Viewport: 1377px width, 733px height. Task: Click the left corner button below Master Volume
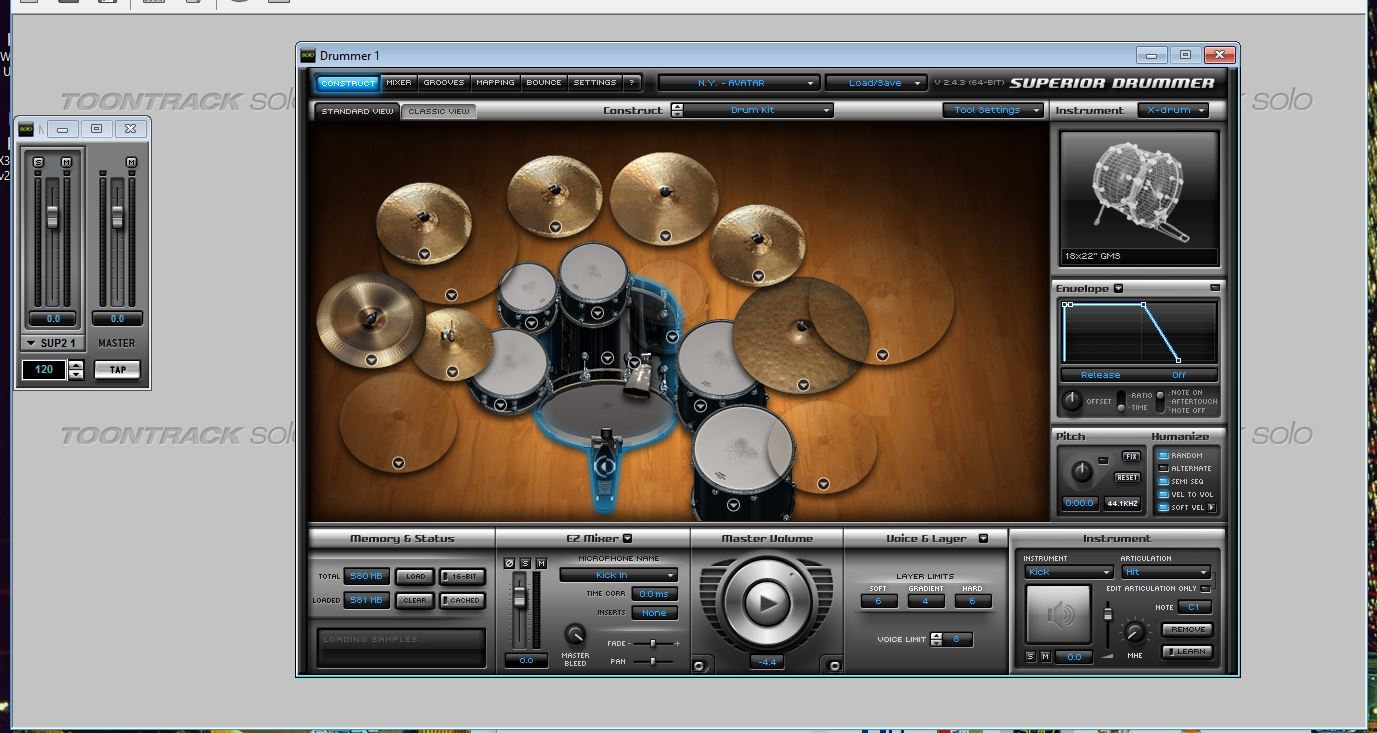tap(698, 665)
